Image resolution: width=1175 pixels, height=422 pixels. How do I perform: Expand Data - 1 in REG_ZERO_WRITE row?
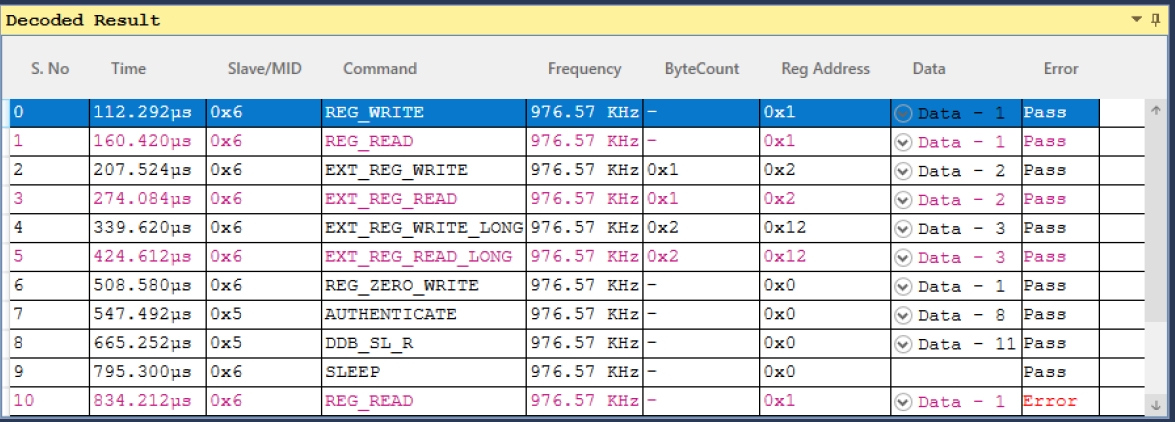903,286
